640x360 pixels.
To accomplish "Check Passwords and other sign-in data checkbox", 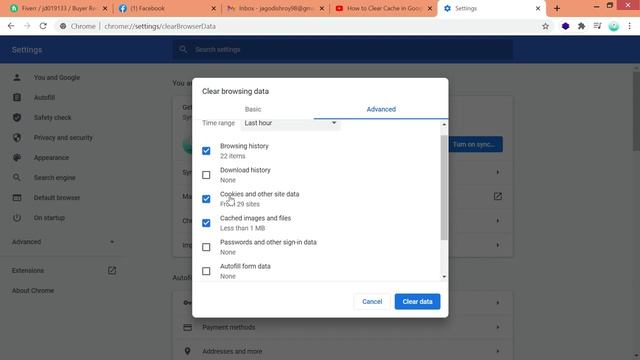I will coord(206,247).
